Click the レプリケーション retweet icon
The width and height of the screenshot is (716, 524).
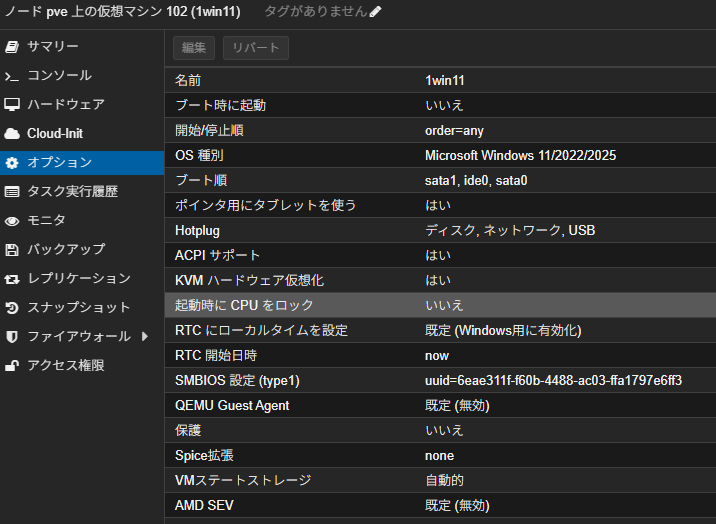point(12,279)
